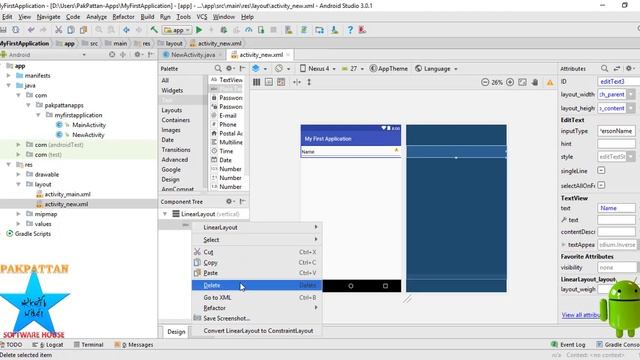
Task: Select the Multiline text palette item
Action: tap(227, 142)
